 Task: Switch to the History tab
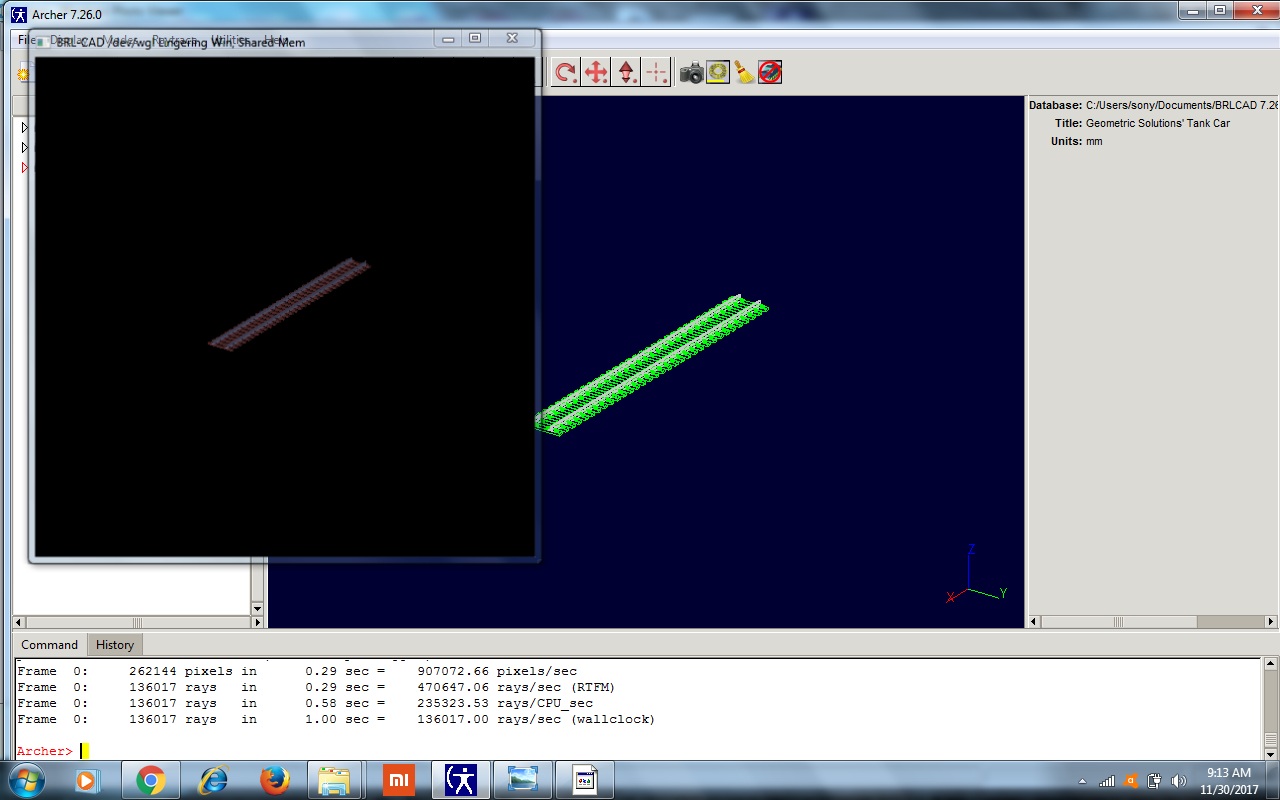(115, 645)
